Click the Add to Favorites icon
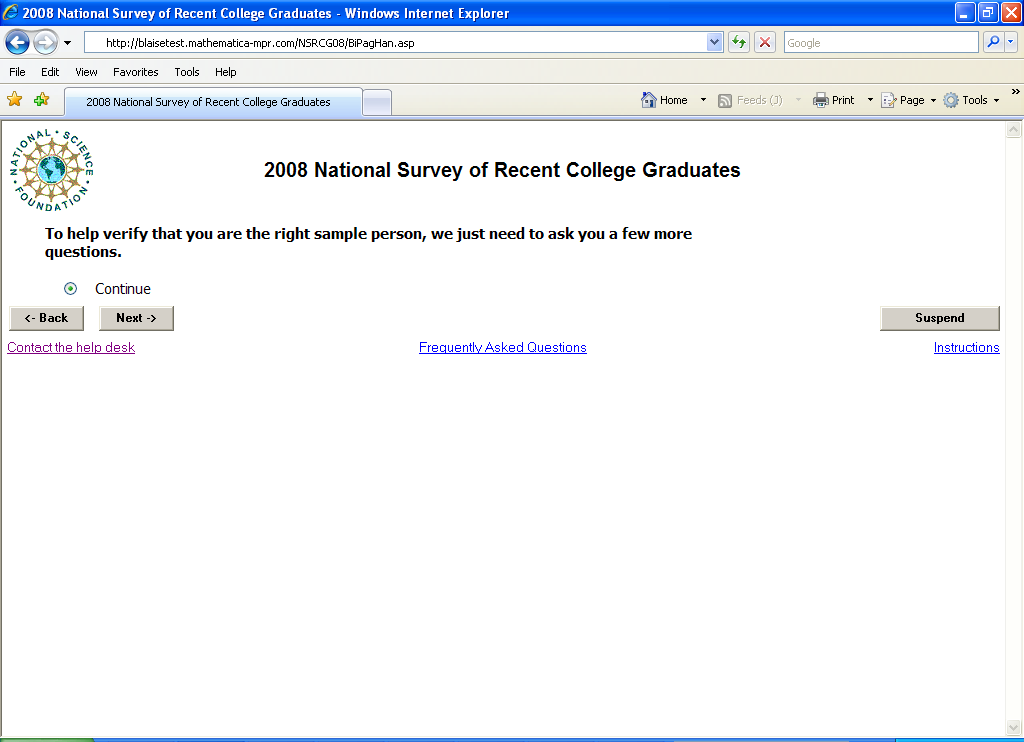Viewport: 1024px width, 742px height. click(41, 99)
